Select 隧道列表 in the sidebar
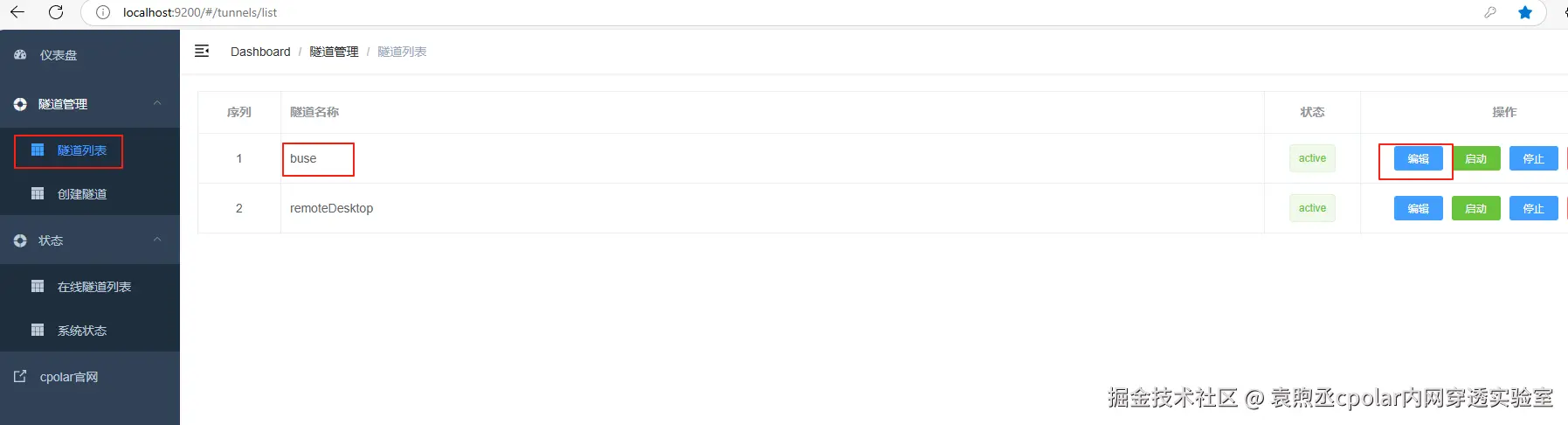 click(x=81, y=150)
